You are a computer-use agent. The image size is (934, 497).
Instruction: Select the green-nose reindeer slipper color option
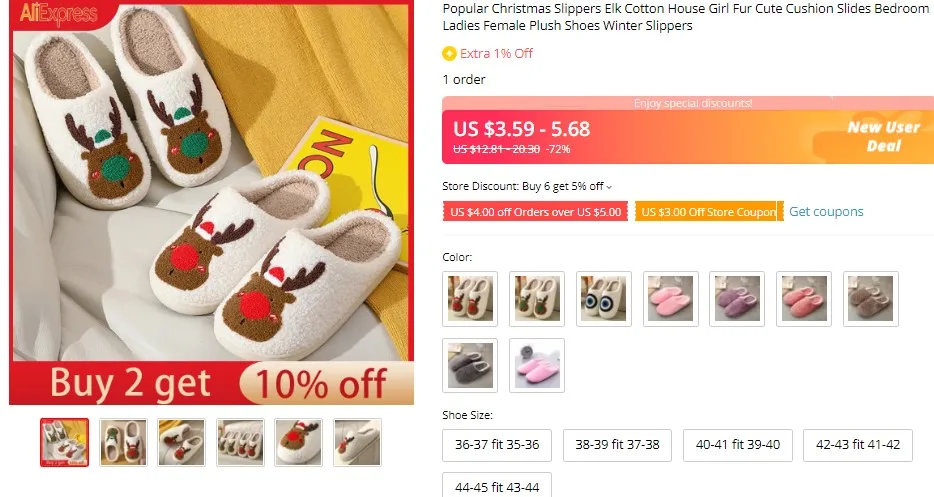pyautogui.click(x=537, y=299)
